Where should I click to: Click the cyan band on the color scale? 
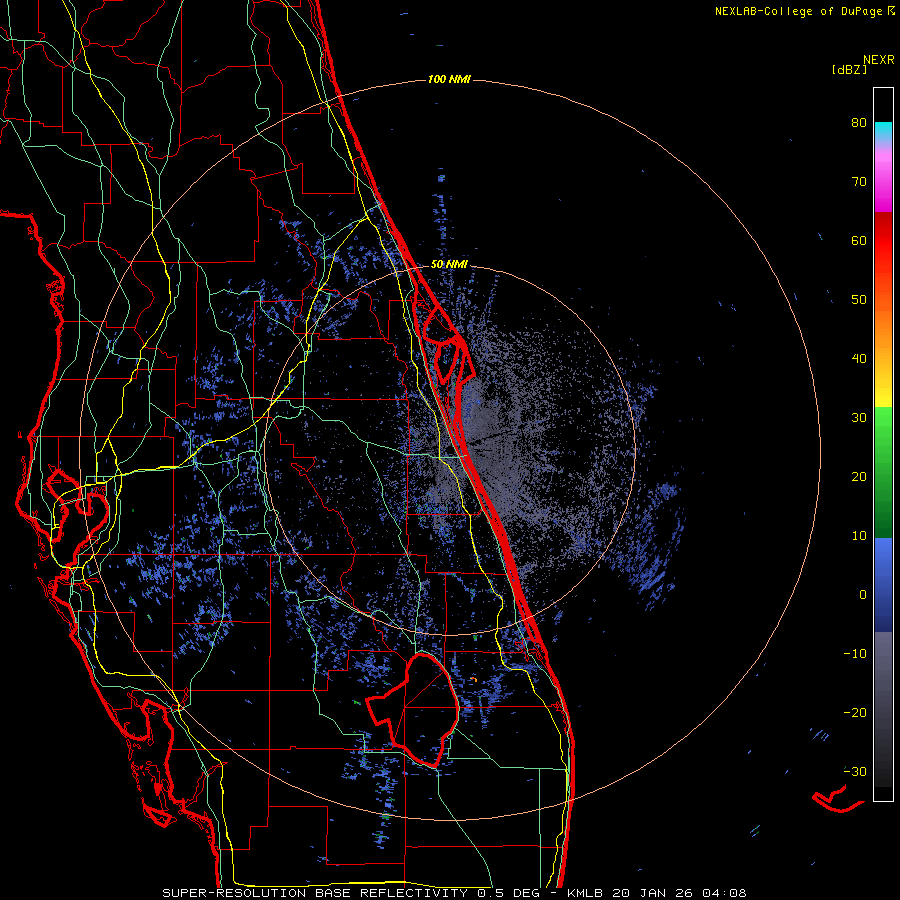883,129
